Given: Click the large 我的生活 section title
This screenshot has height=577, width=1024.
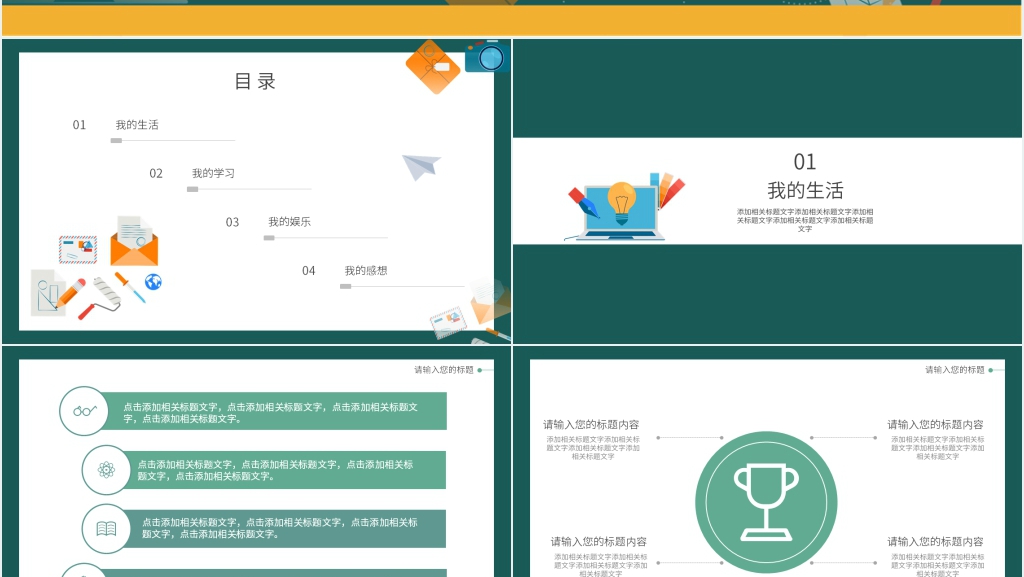Looking at the screenshot, I should click(805, 191).
